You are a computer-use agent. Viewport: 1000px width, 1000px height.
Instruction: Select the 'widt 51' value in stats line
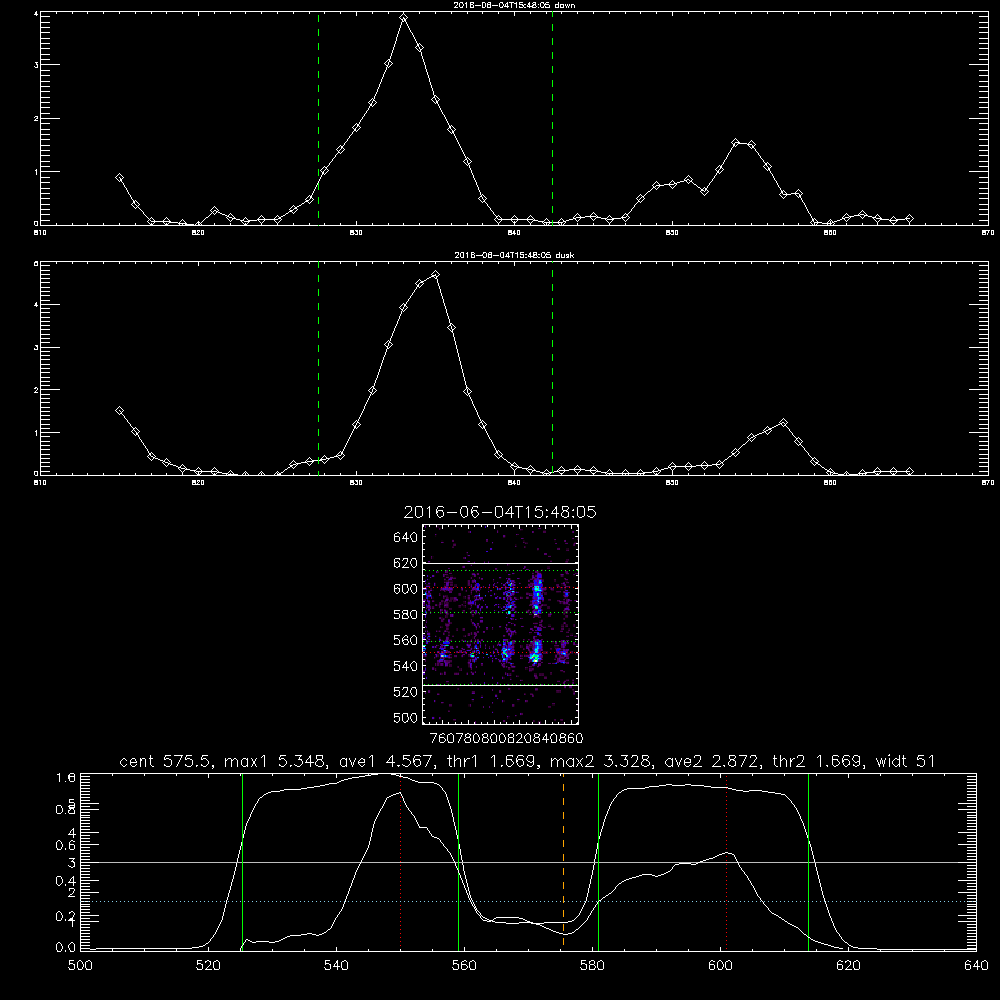[906, 761]
